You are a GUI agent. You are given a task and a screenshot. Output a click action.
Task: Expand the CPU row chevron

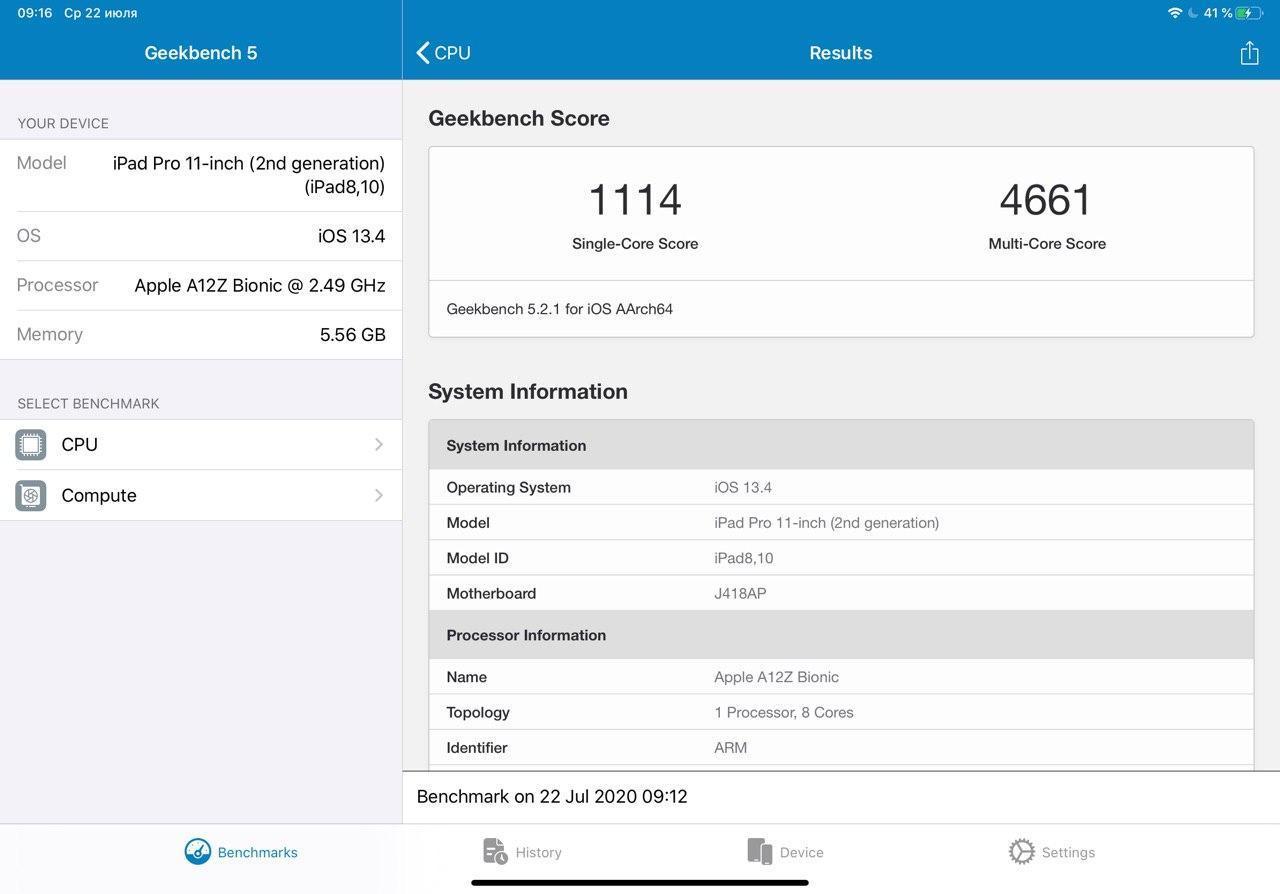(379, 444)
